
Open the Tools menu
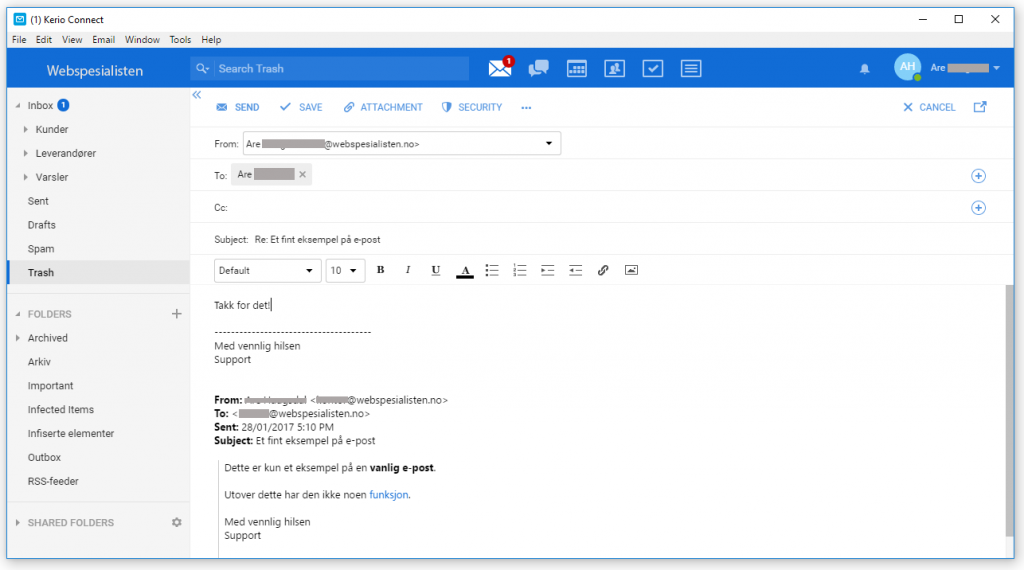pyautogui.click(x=180, y=40)
